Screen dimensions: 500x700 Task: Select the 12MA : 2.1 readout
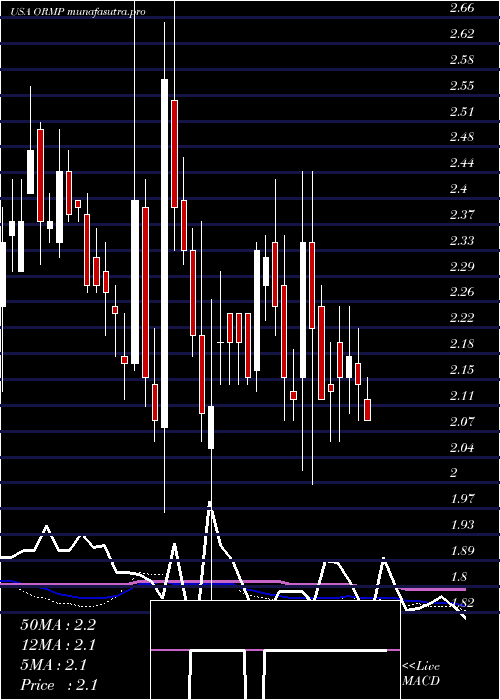pos(58,645)
